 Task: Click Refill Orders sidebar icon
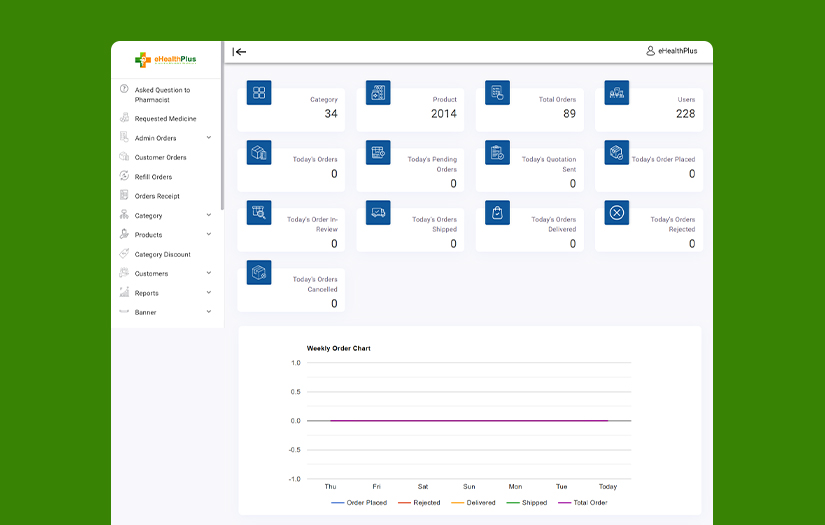(124, 176)
